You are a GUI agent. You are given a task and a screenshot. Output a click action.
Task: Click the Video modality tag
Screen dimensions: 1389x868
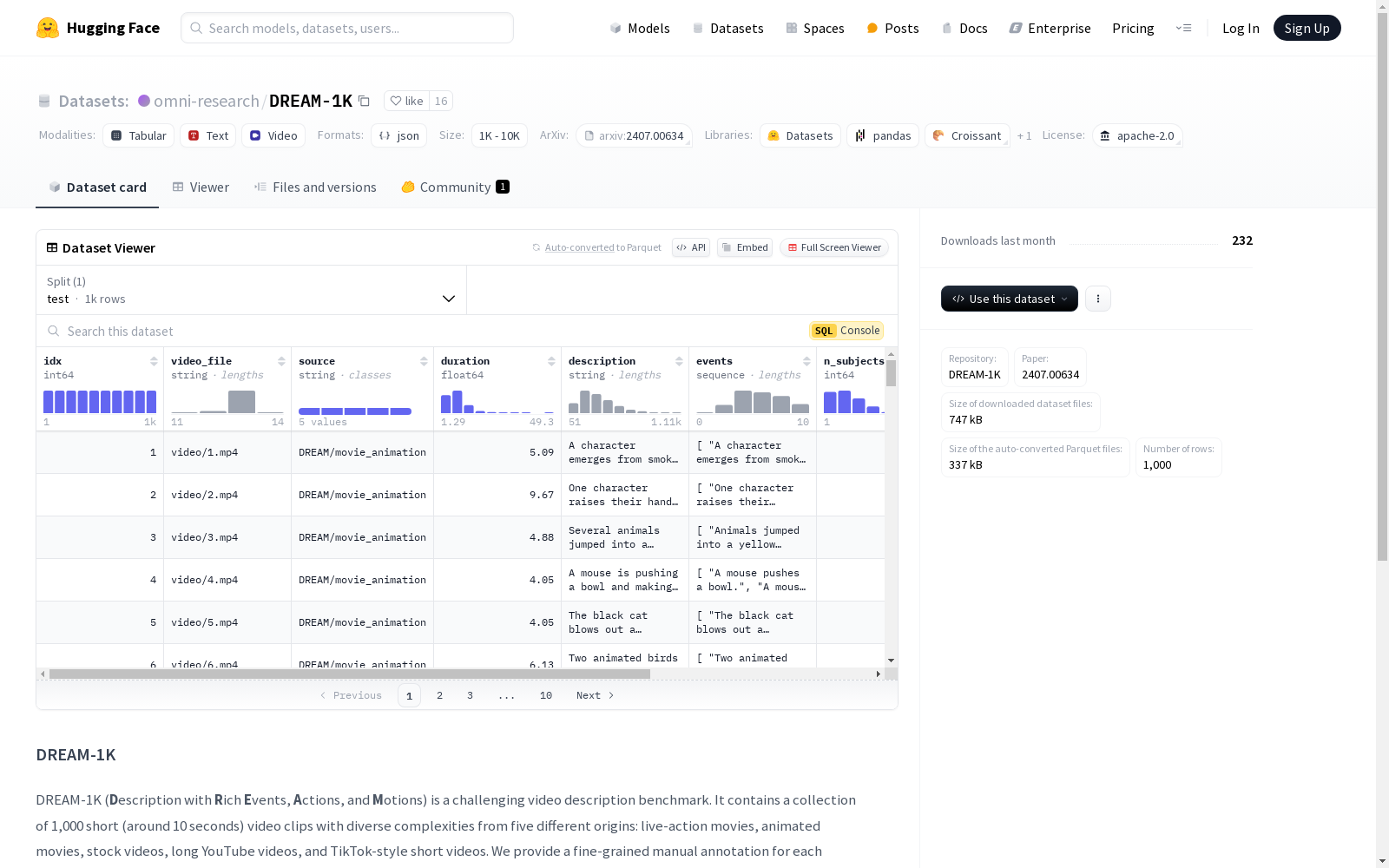(273, 135)
